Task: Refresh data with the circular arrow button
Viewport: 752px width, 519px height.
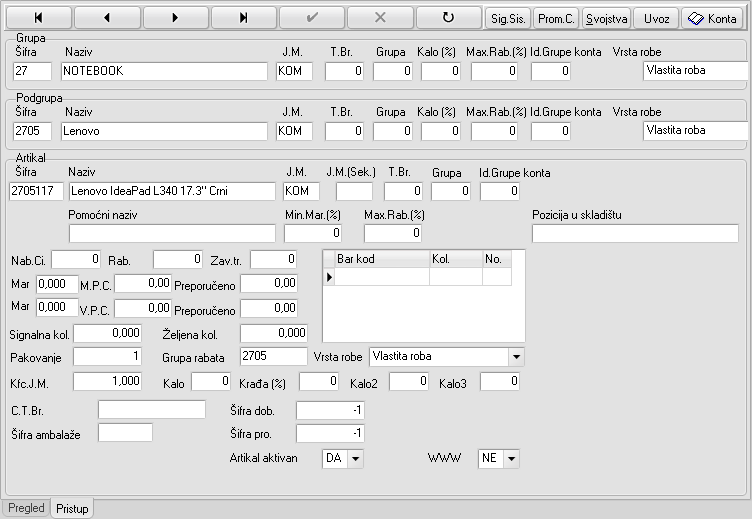Action: 448,18
